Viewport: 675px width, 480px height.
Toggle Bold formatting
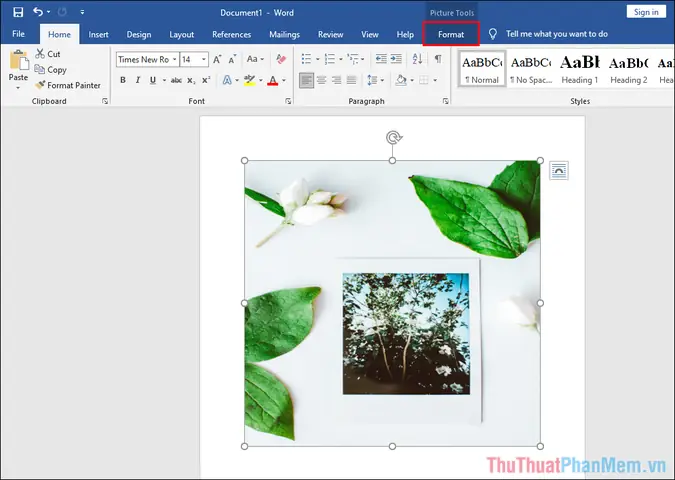point(123,80)
